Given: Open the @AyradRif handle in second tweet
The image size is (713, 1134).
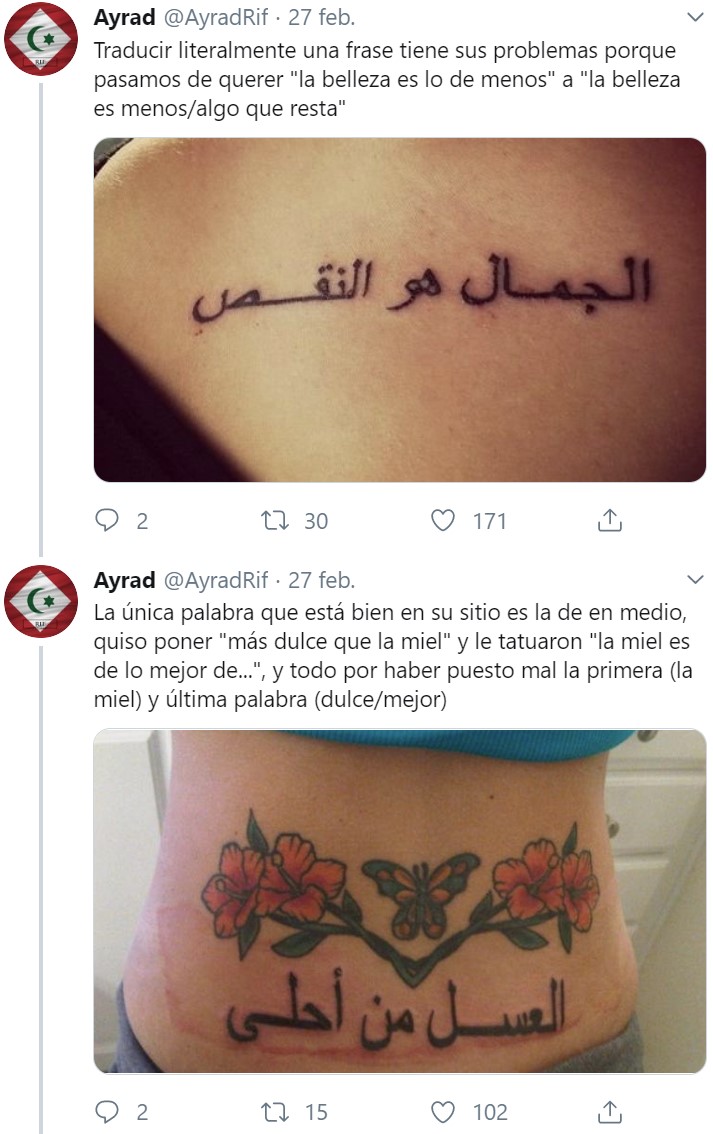Looking at the screenshot, I should 216,580.
